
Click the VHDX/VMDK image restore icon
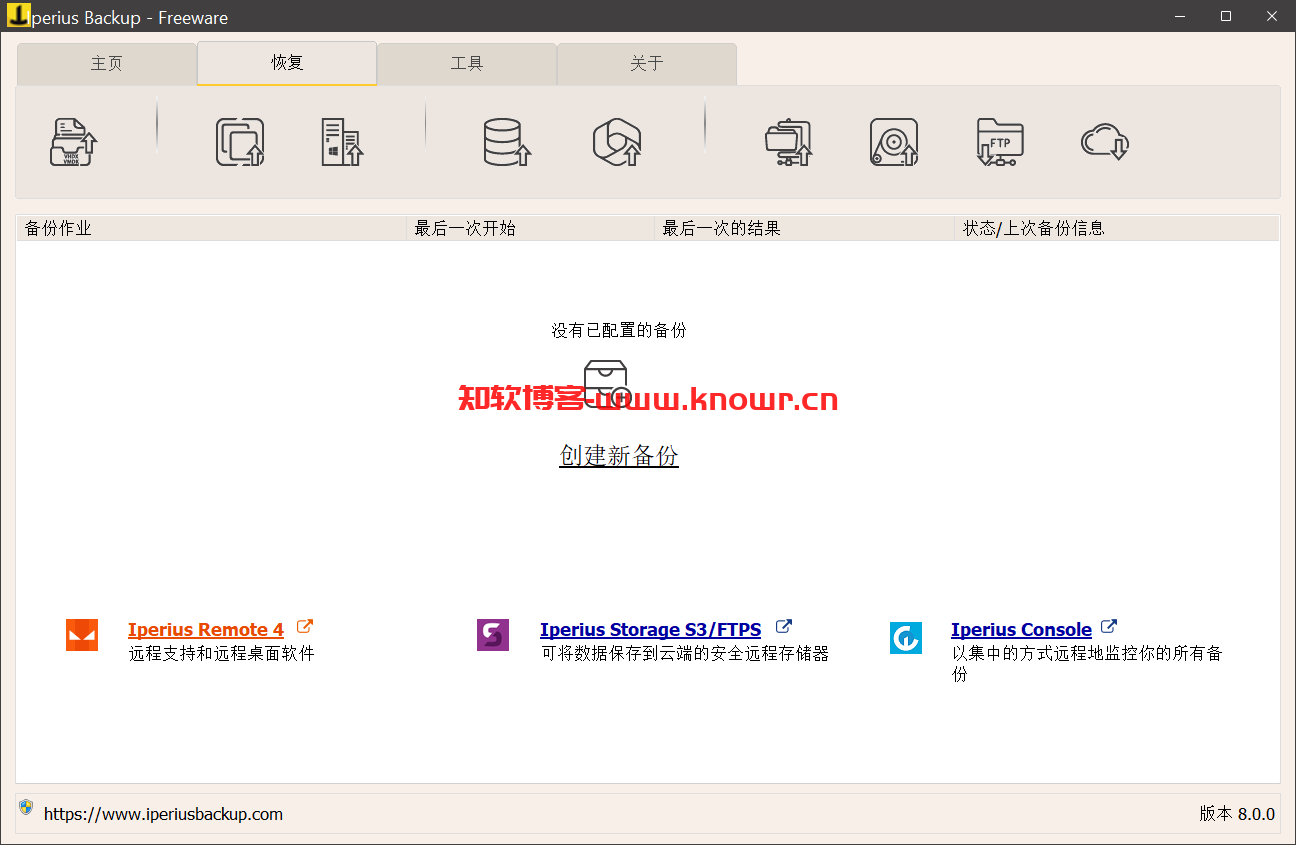pyautogui.click(x=74, y=142)
